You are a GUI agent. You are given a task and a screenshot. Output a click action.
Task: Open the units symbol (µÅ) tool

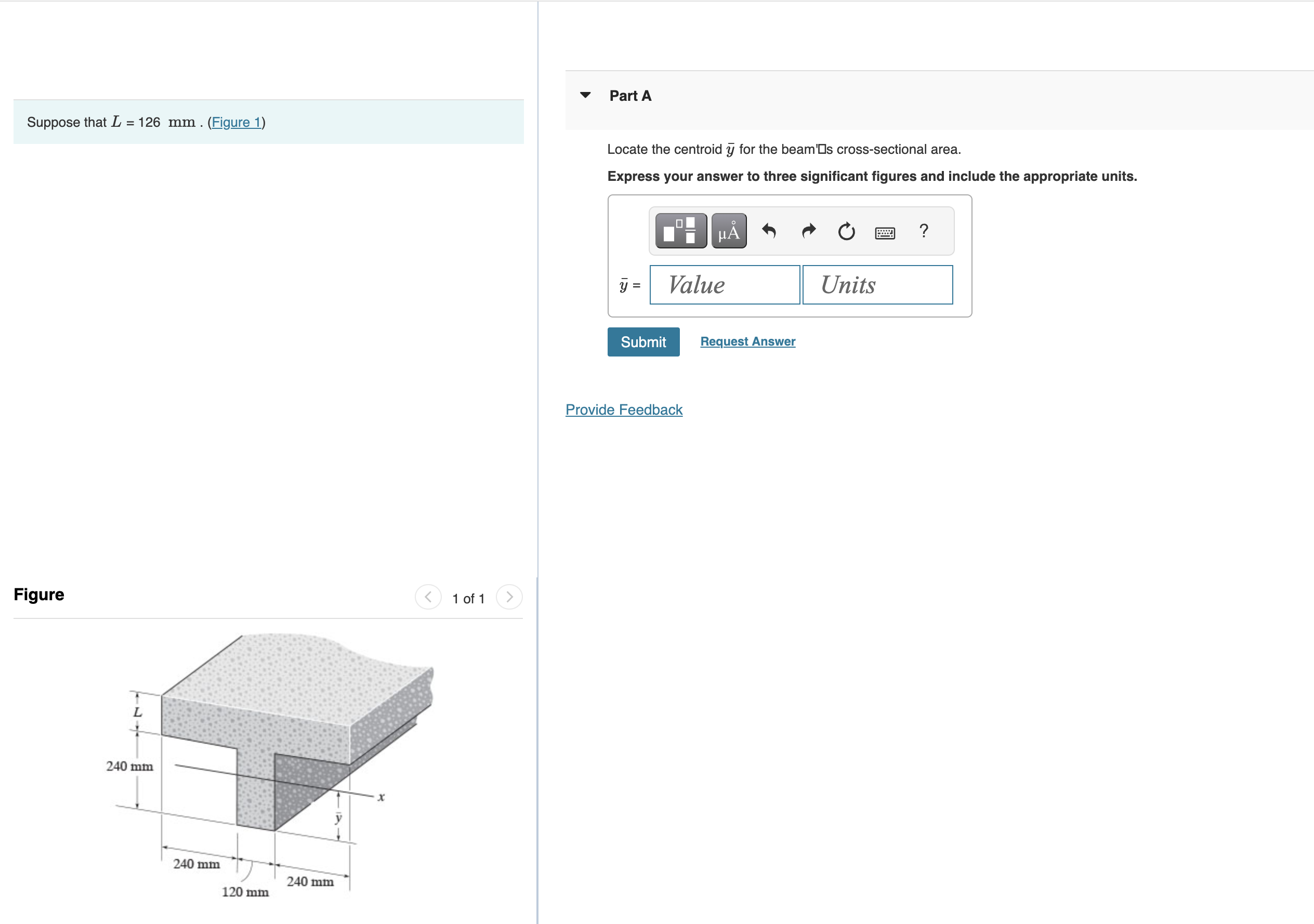click(x=729, y=231)
